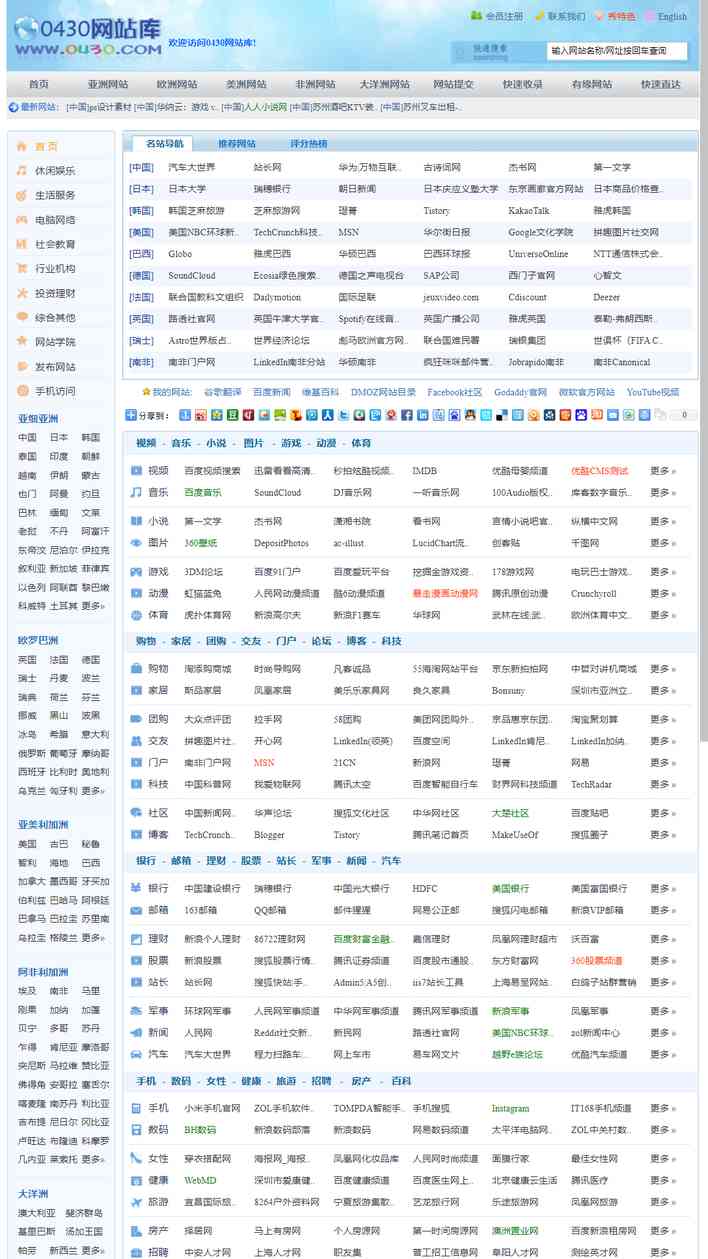Click the home icon beside 首页 in sidebar
The width and height of the screenshot is (708, 1259).
click(x=21, y=146)
